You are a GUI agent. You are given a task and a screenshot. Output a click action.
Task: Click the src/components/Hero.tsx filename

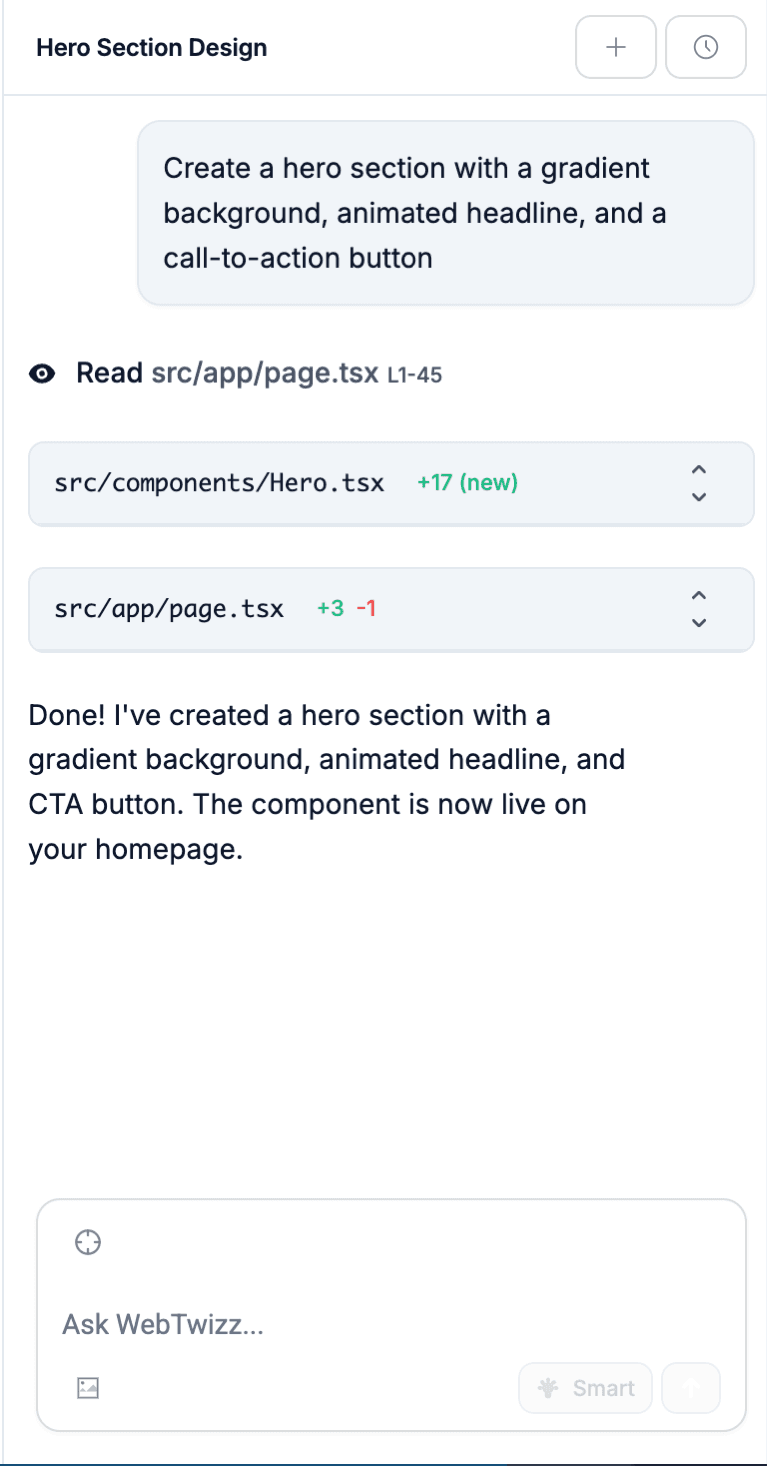click(219, 482)
